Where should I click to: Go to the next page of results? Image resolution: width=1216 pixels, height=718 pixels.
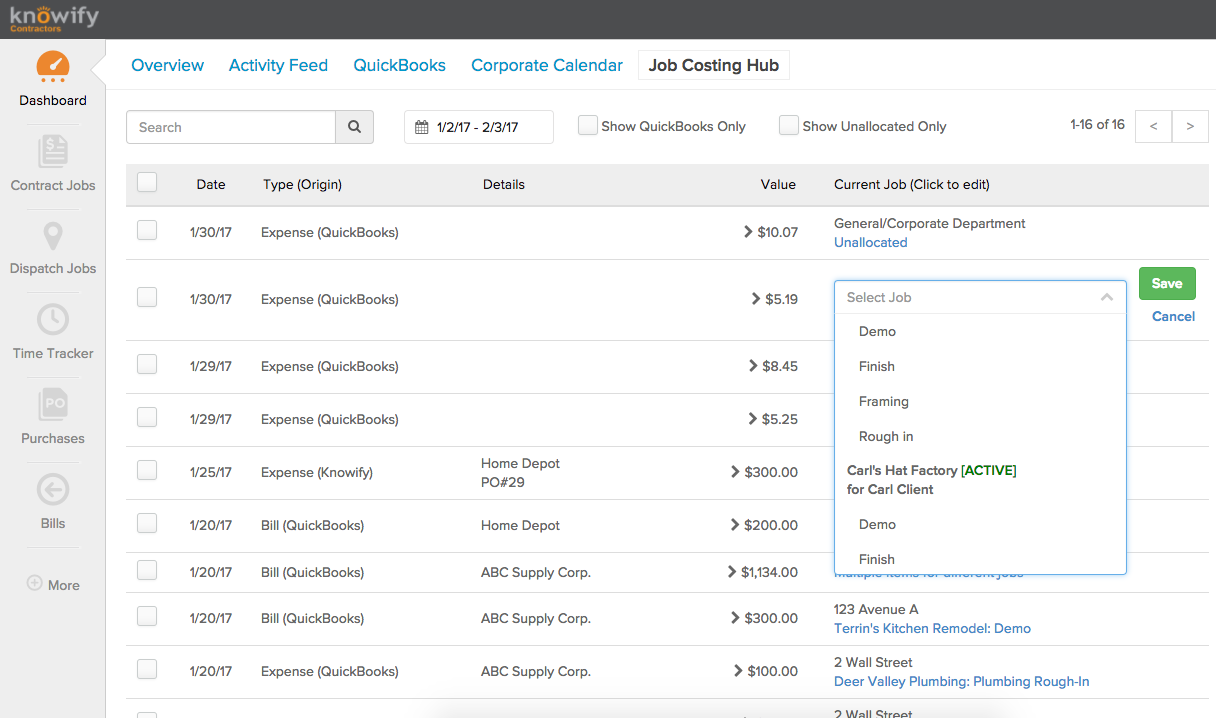pyautogui.click(x=1190, y=126)
